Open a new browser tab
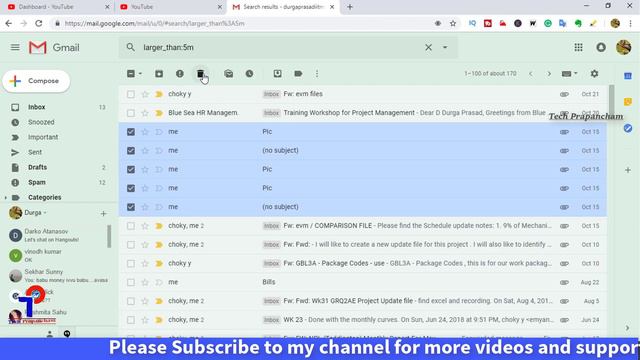 point(350,7)
